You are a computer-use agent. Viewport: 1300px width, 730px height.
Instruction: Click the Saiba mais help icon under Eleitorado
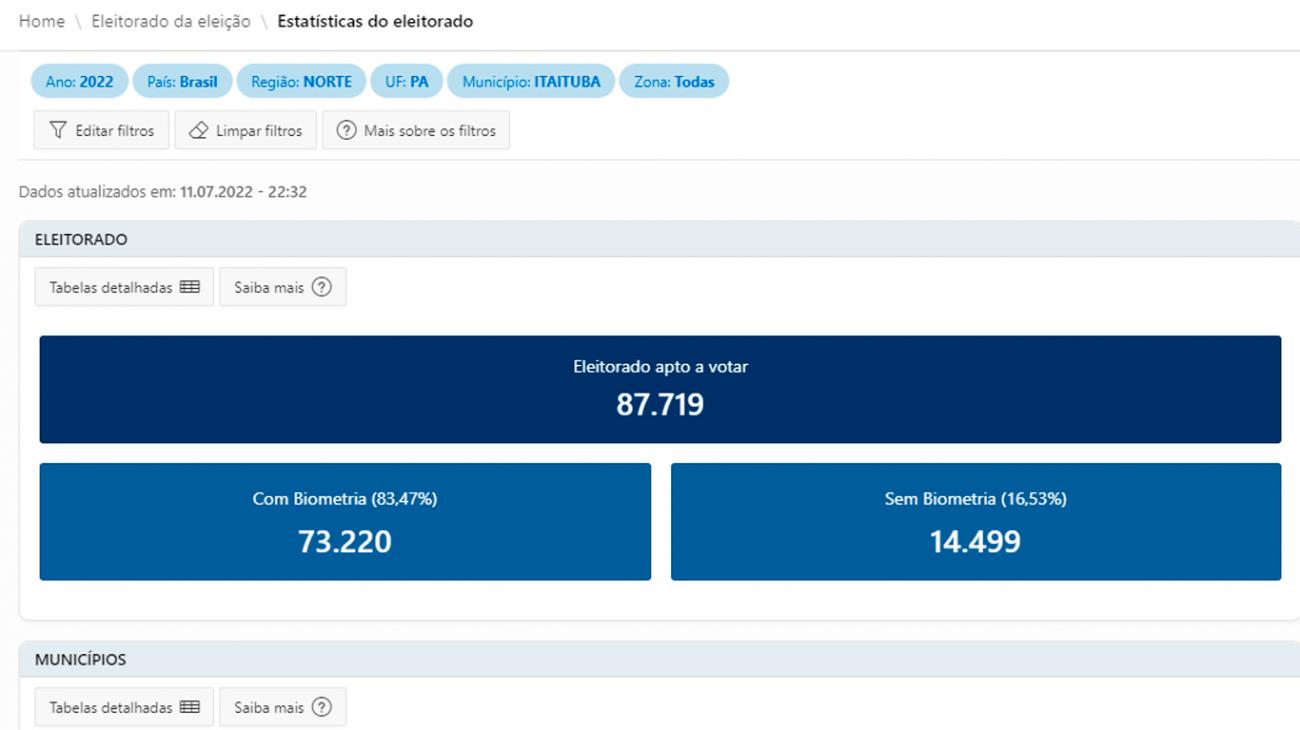(x=321, y=287)
